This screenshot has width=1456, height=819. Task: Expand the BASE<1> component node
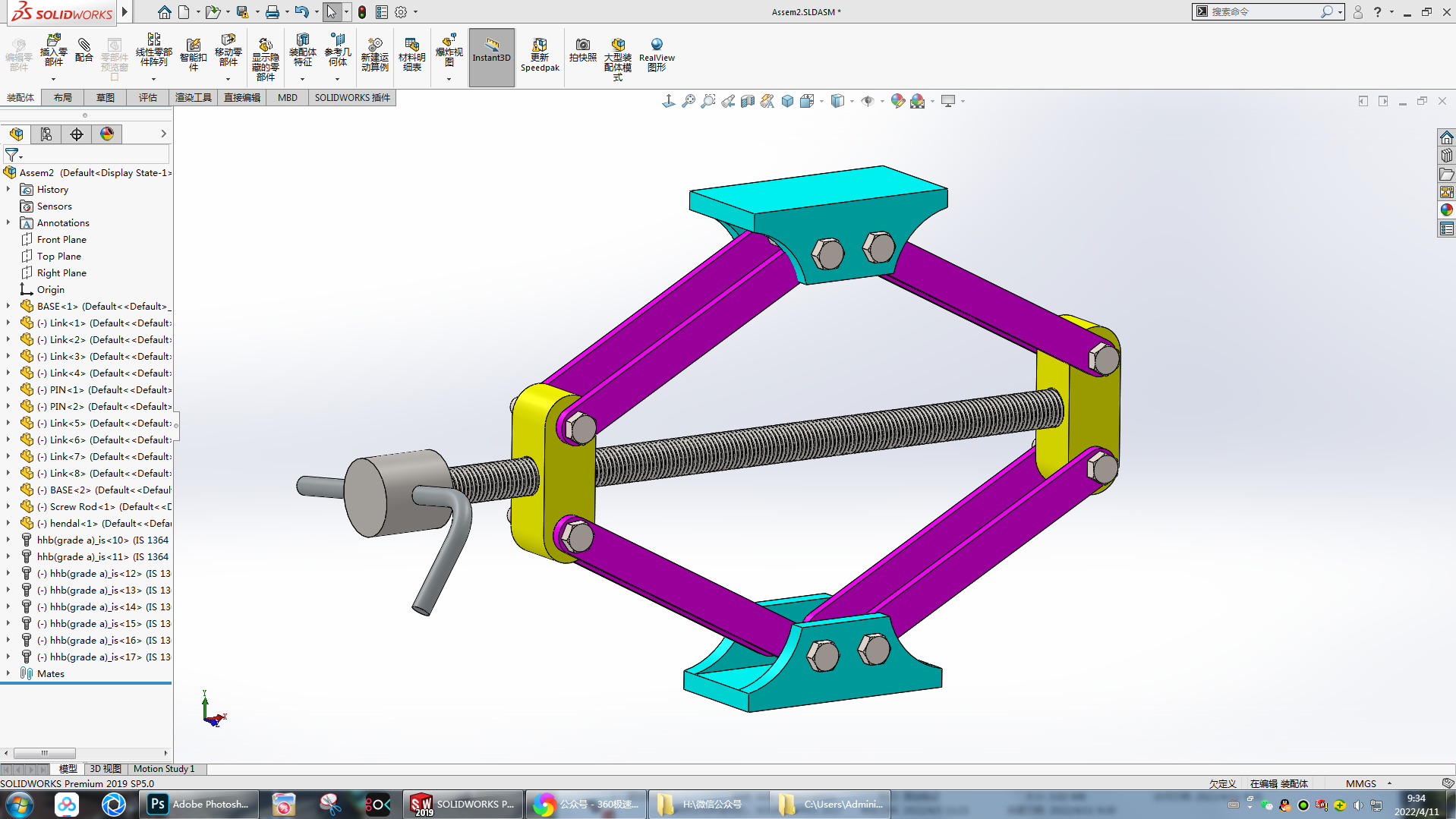pyautogui.click(x=8, y=306)
